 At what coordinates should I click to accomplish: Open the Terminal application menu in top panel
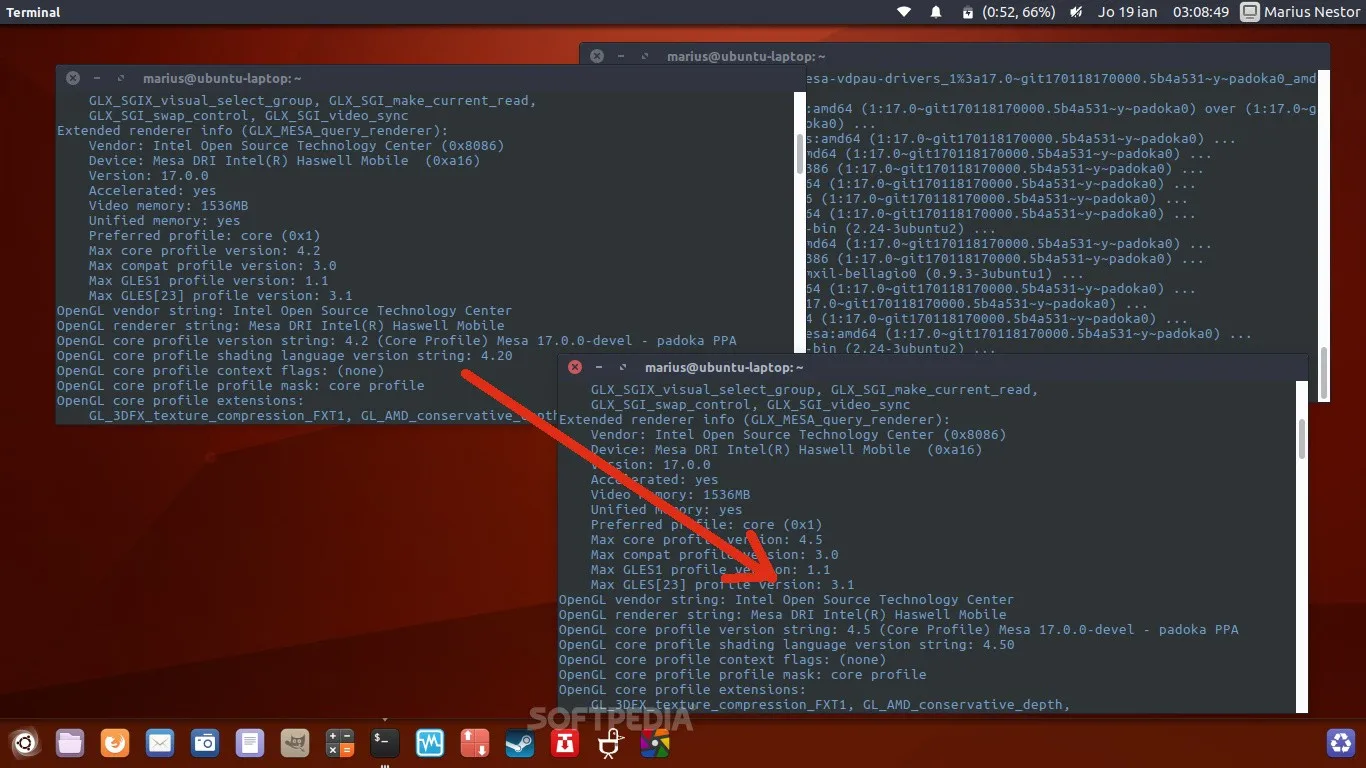[x=33, y=12]
